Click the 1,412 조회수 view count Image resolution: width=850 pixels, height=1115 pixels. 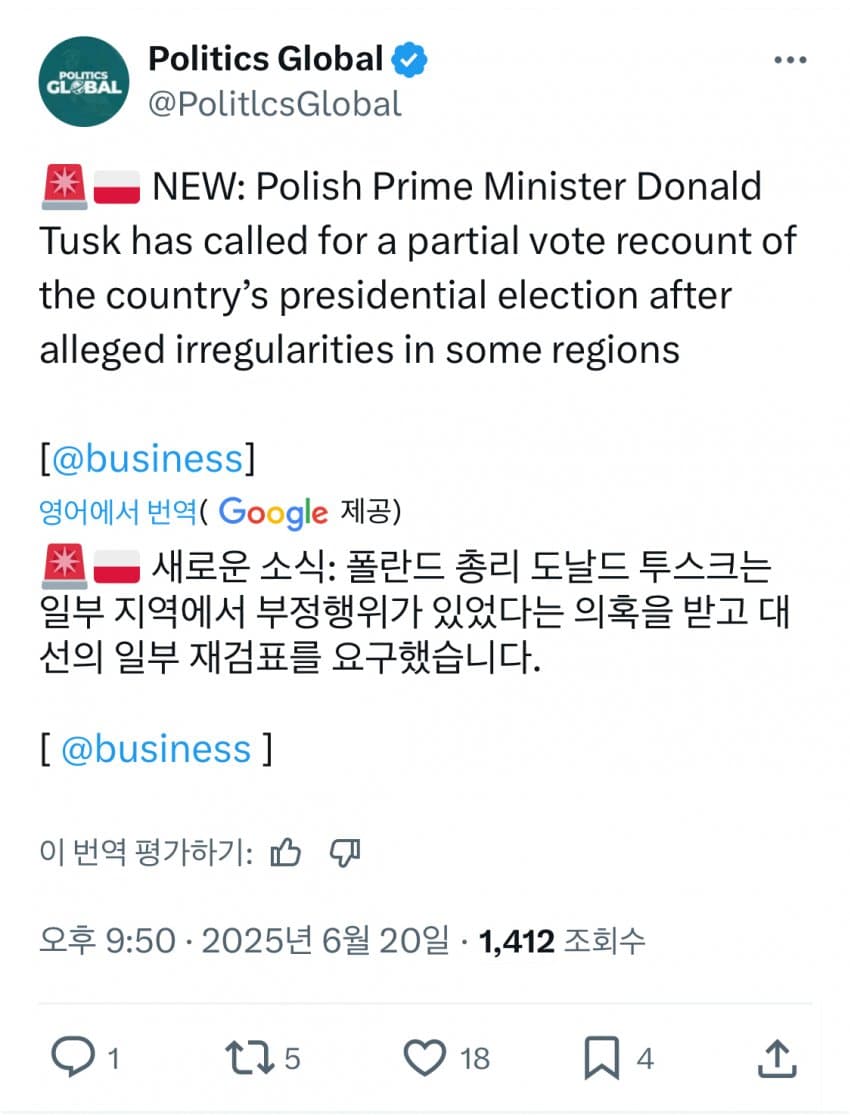(x=562, y=941)
